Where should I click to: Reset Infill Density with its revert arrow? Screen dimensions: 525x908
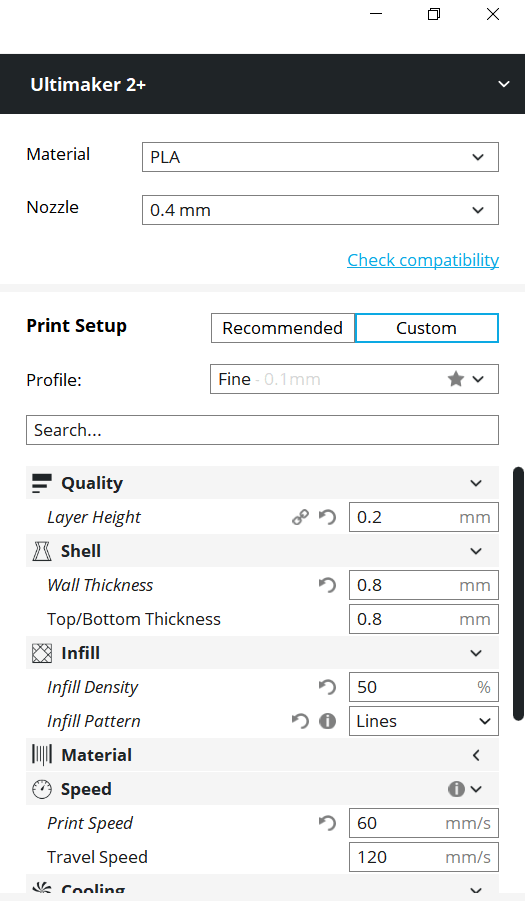tap(328, 687)
